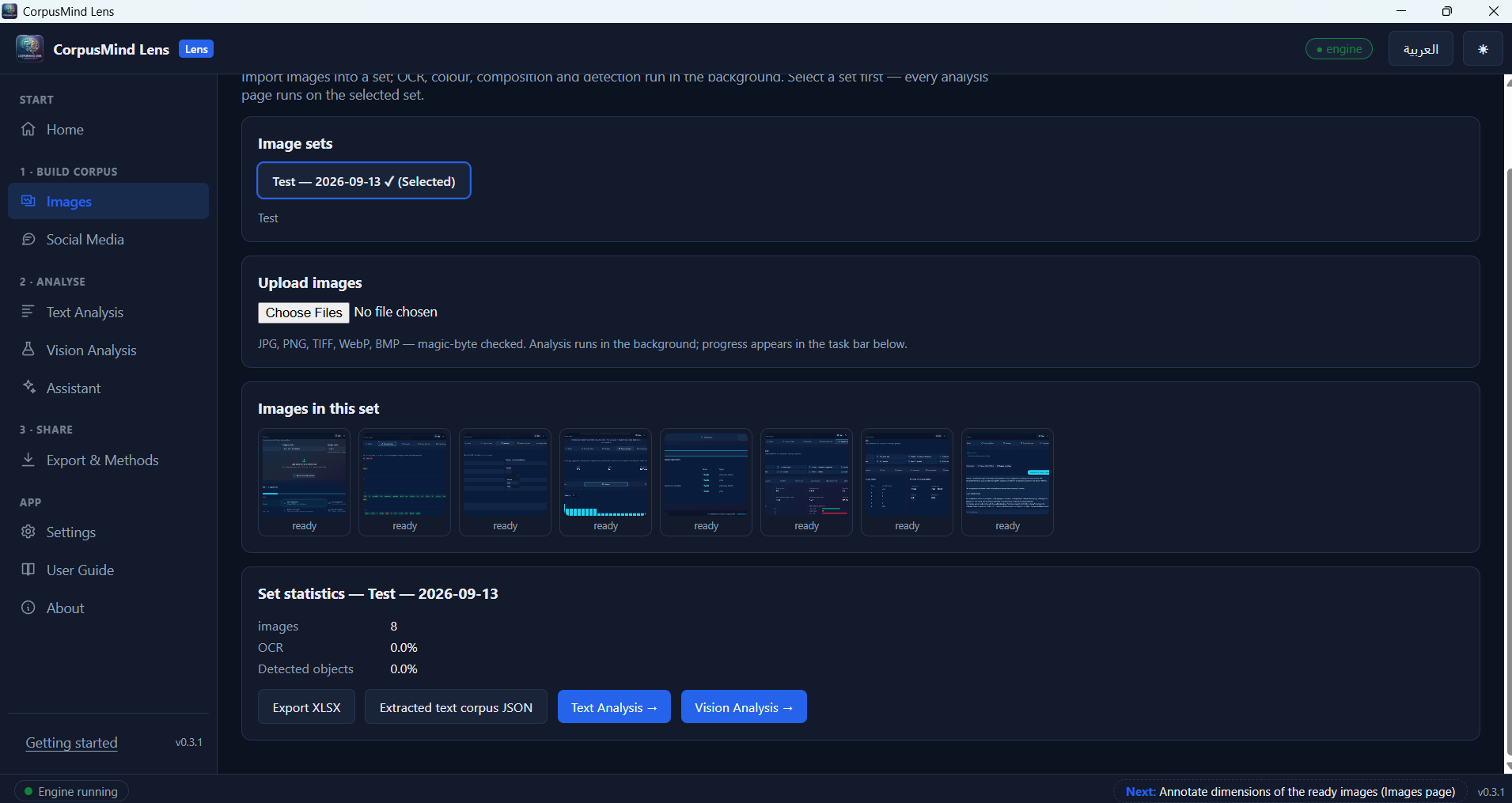Click the v0.3.1 label in status bar
1512x803 pixels.
(x=1491, y=791)
